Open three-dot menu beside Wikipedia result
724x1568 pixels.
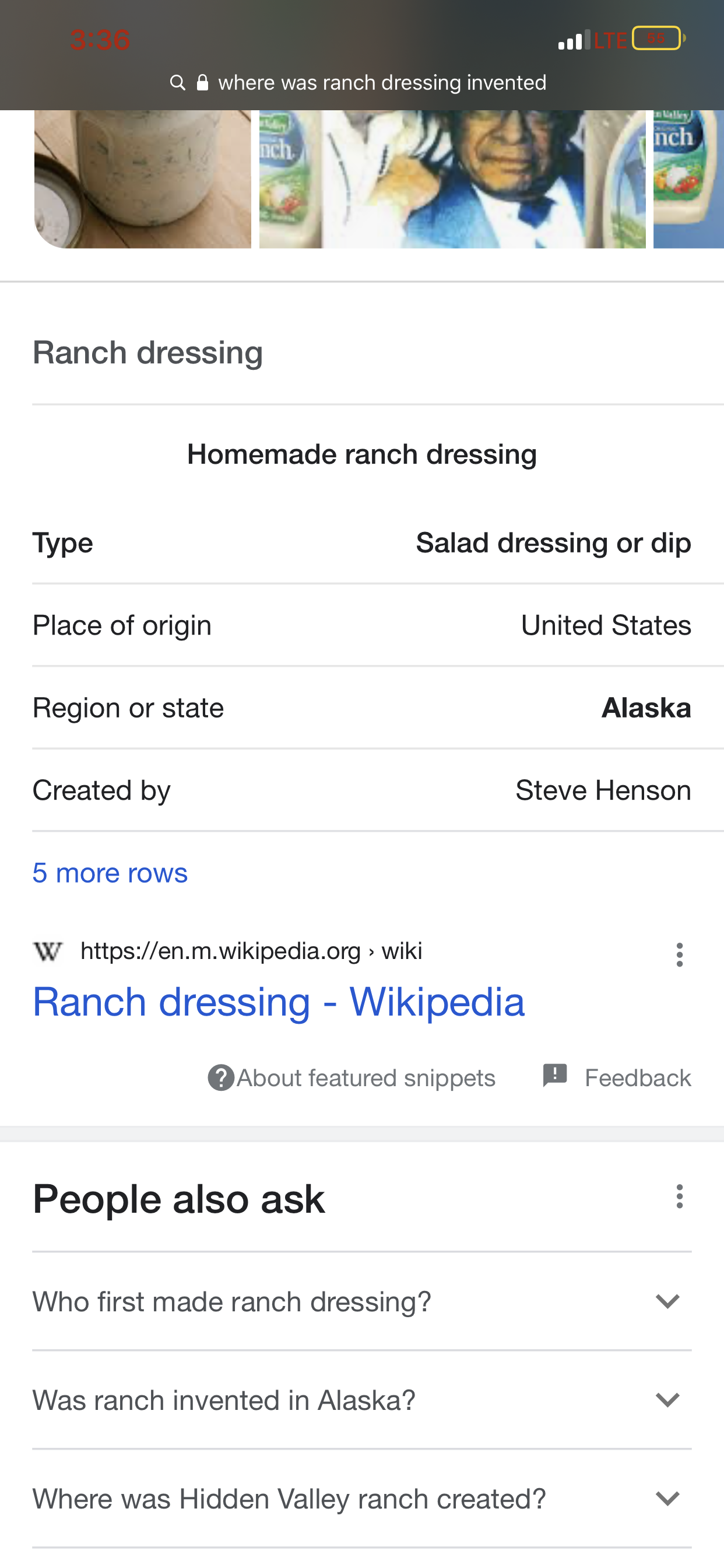[x=679, y=954]
